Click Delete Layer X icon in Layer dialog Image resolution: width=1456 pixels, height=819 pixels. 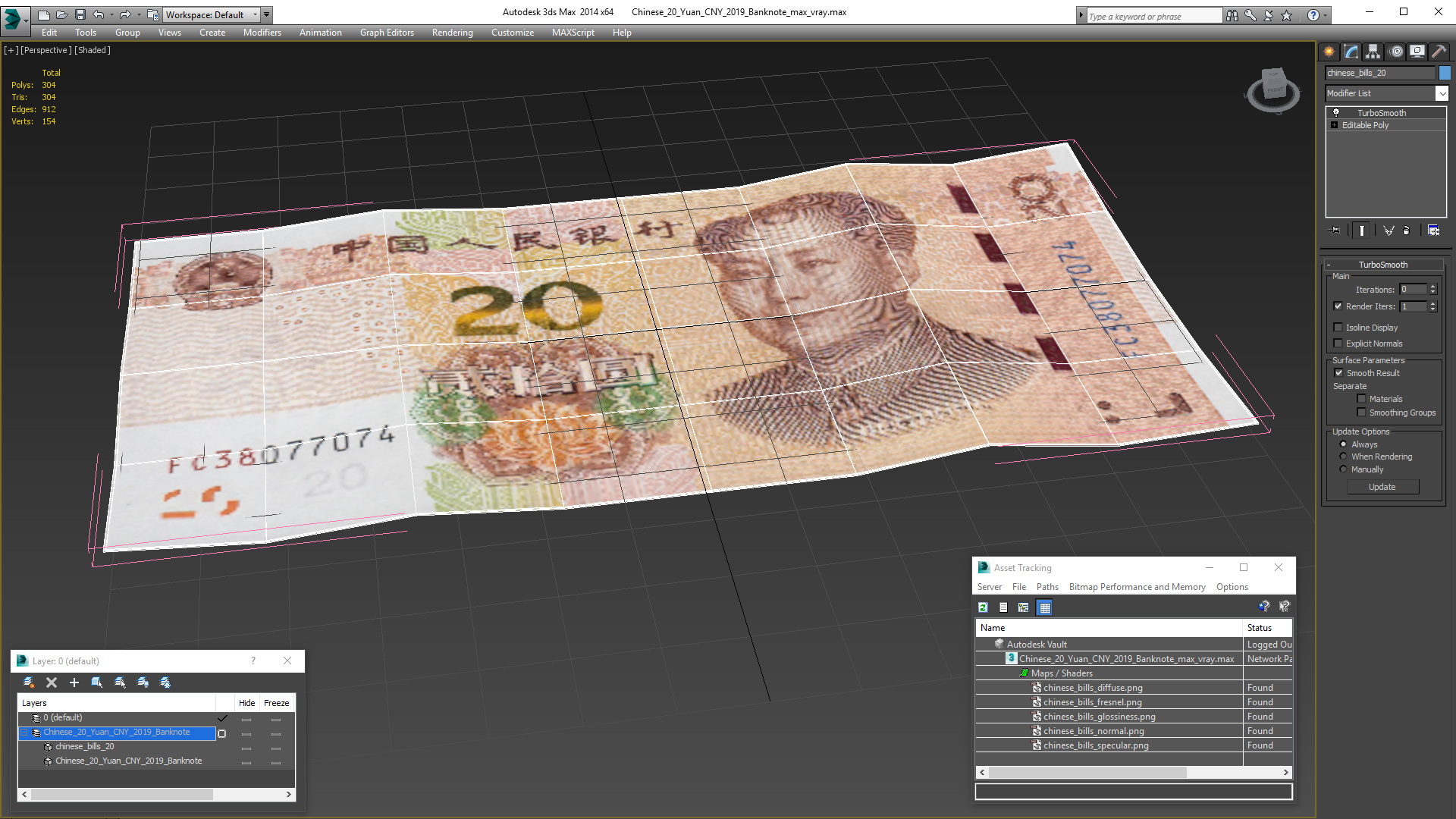point(52,682)
